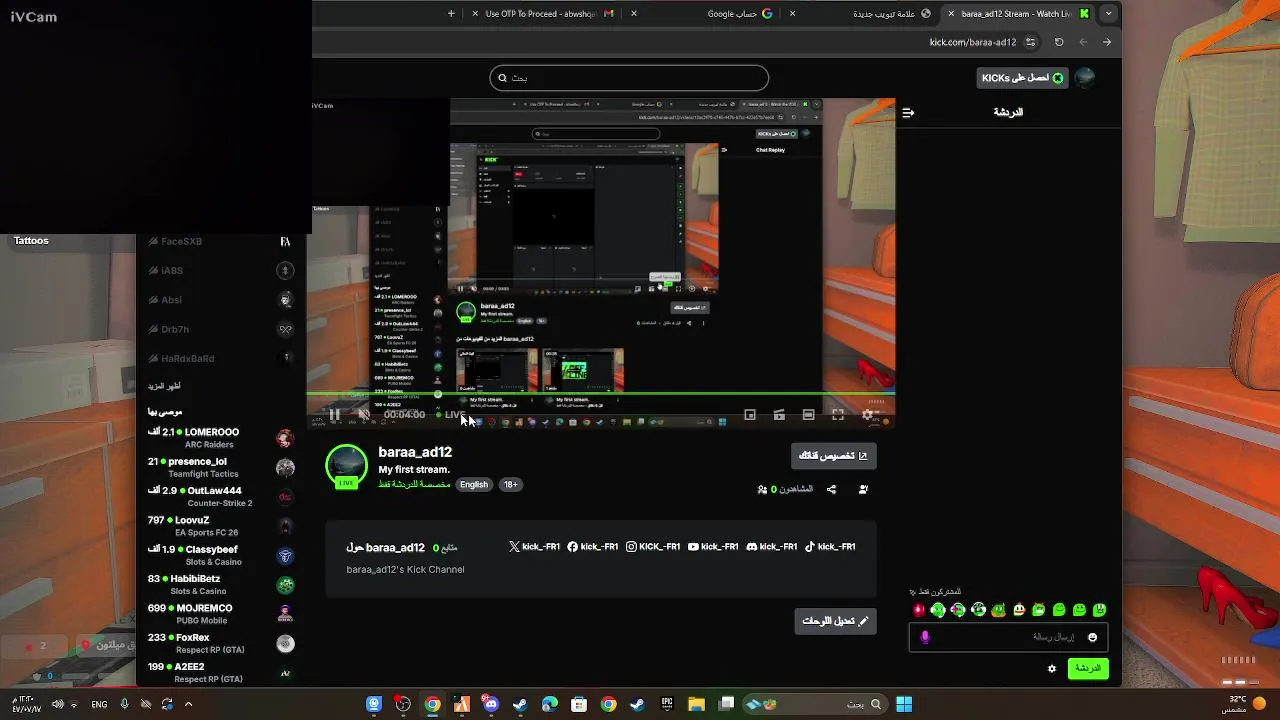Share the baraa_ad12 stream

832,489
